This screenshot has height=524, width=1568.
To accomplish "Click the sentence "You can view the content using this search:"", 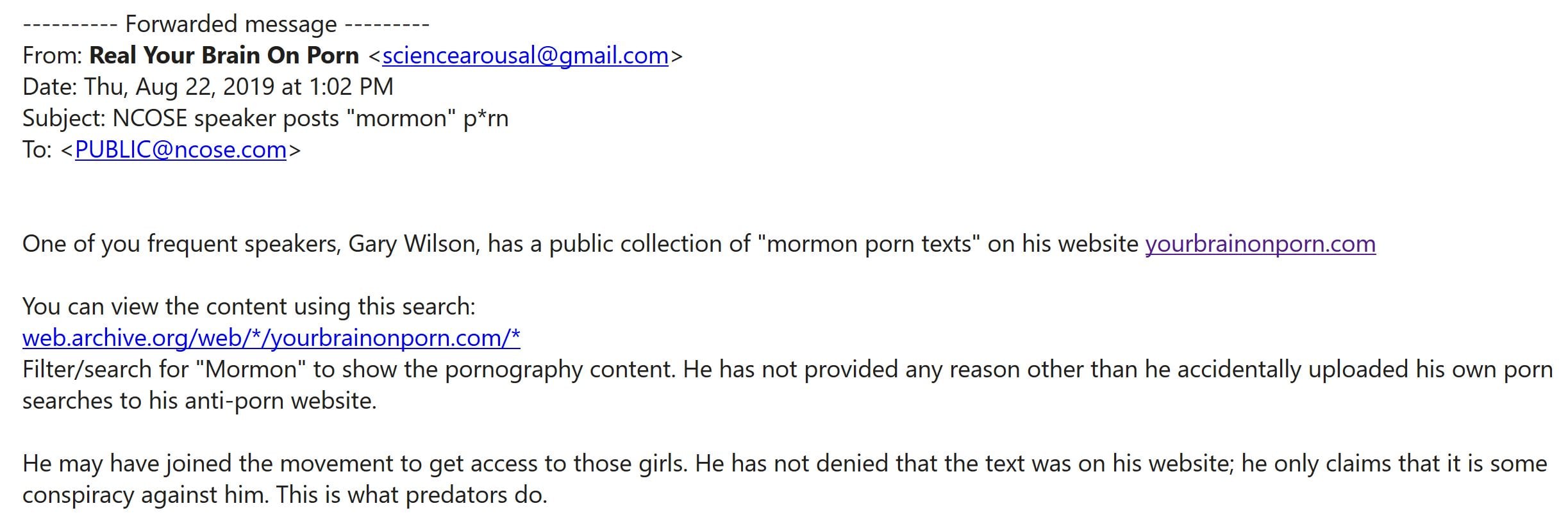I will 249,307.
